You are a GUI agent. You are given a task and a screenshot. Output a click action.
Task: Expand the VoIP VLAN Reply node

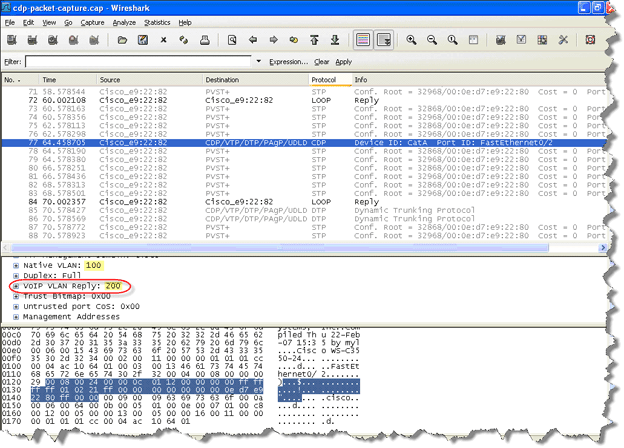[x=16, y=286]
